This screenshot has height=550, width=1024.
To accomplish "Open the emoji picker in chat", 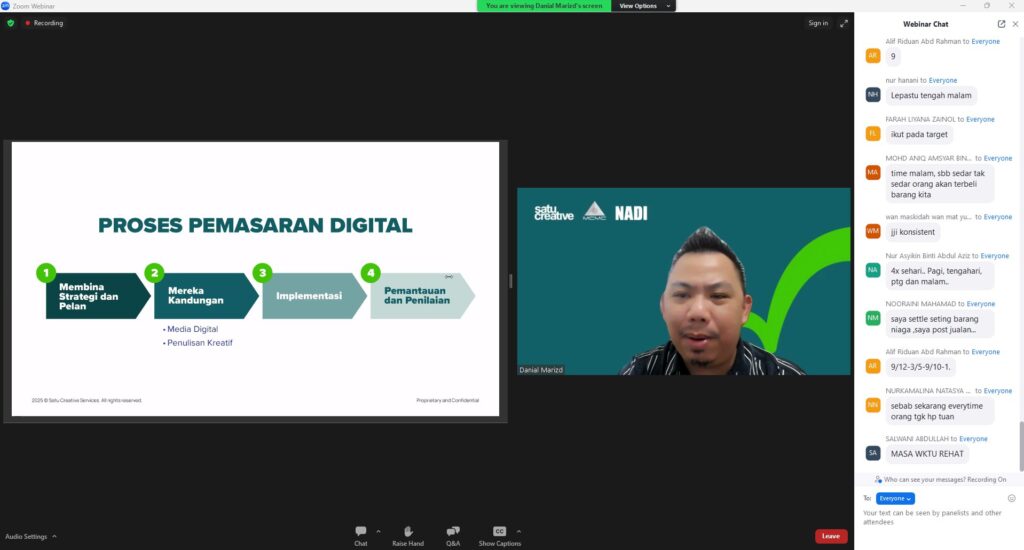I will tap(1011, 498).
